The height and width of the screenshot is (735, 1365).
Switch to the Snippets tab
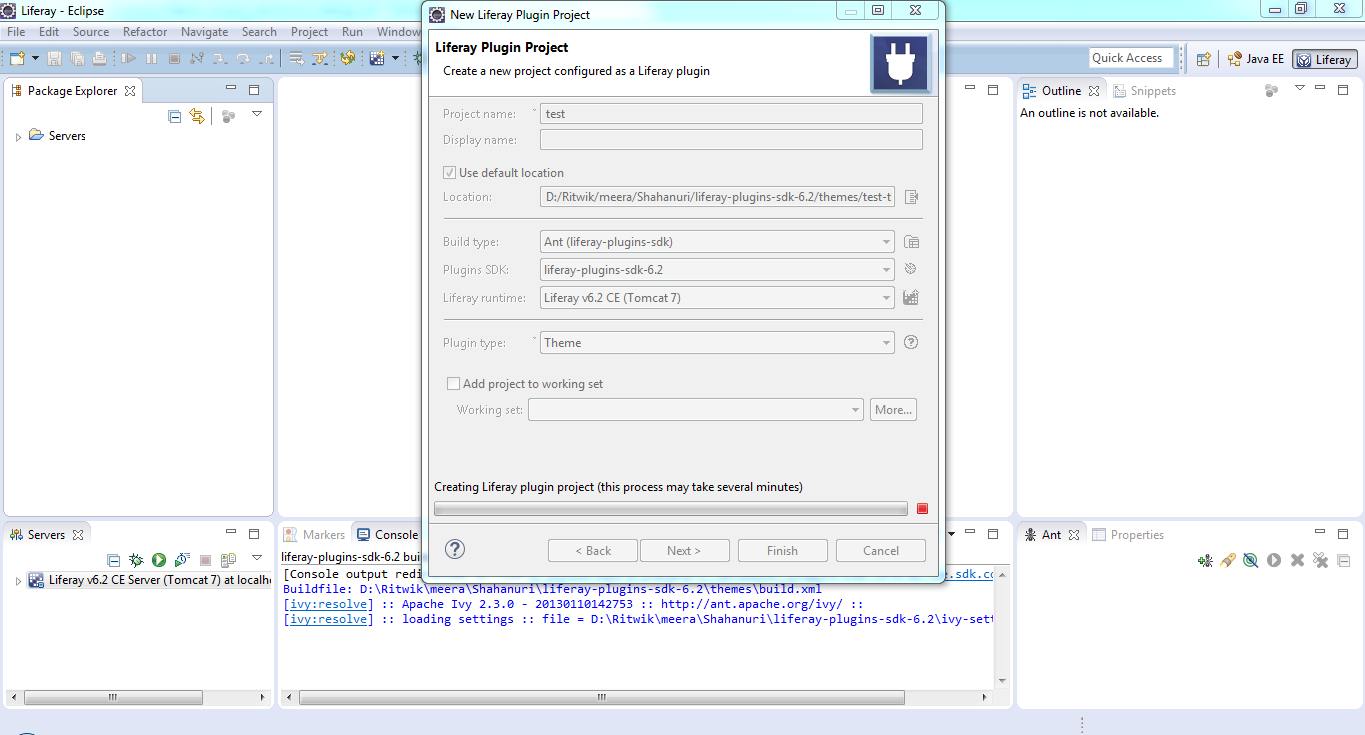pos(1144,91)
